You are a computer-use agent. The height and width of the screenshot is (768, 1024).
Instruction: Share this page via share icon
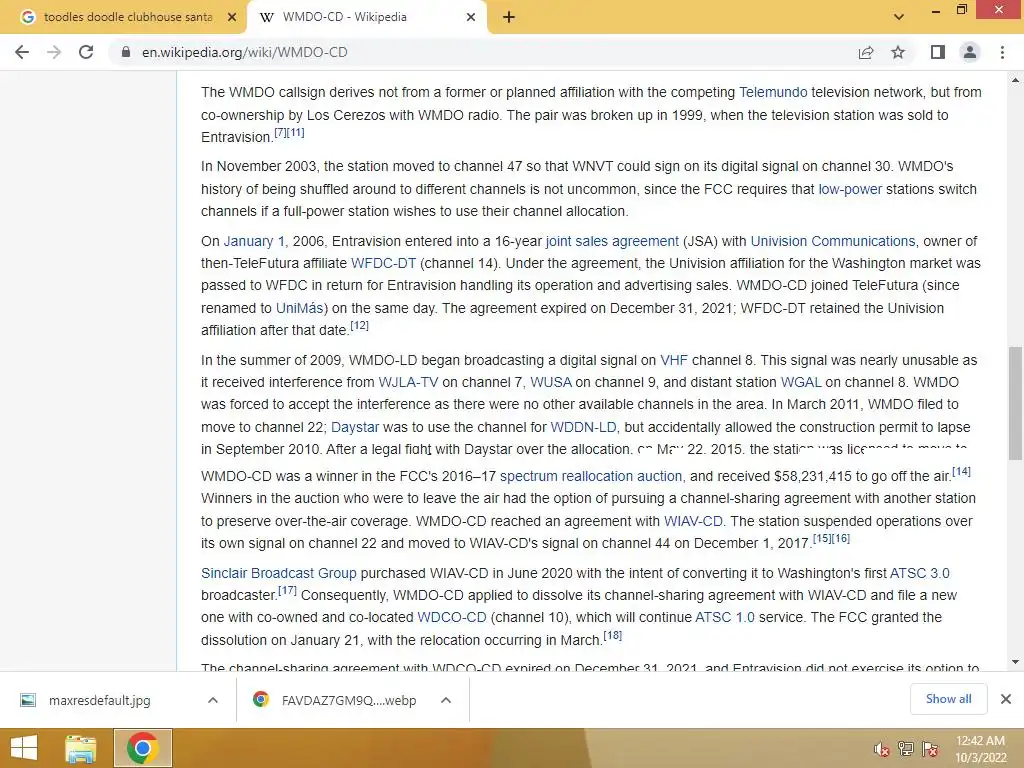866,52
